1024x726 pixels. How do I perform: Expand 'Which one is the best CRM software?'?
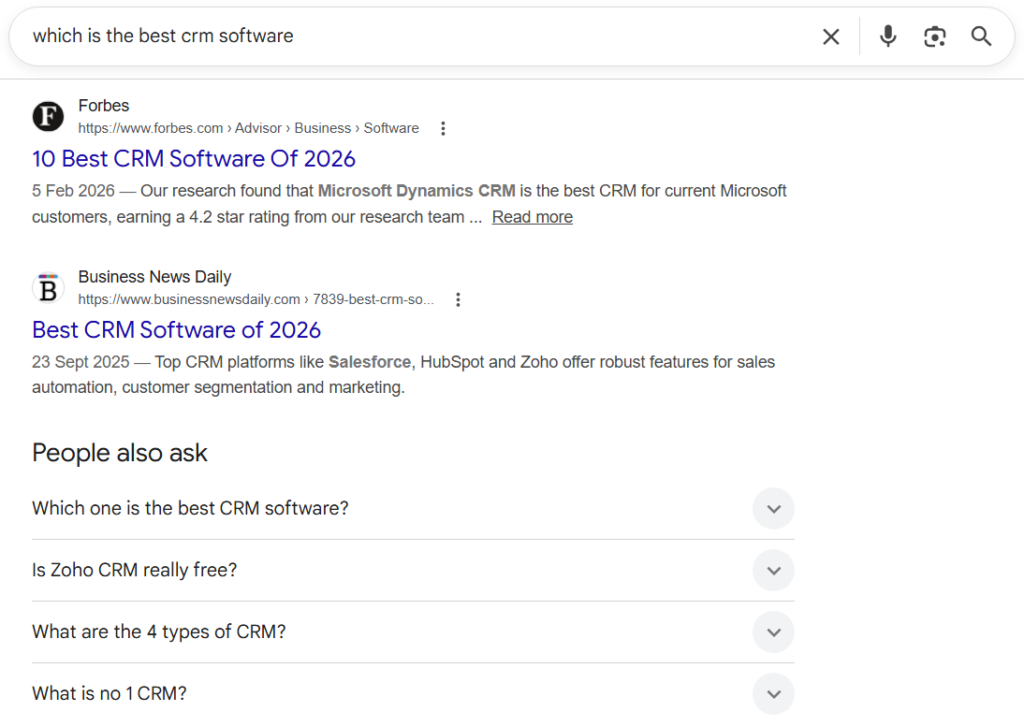413,508
